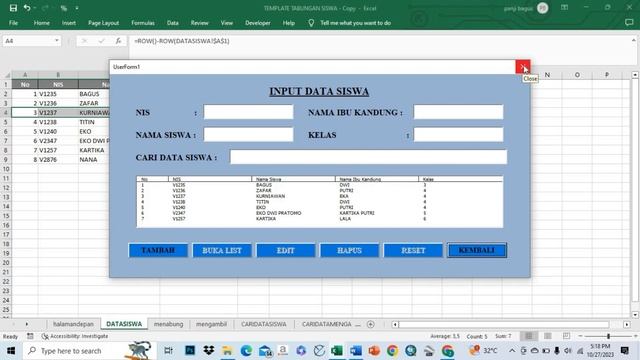This screenshot has width=640, height=360.
Task: Open the Excel icon on the taskbar
Action: coord(337,351)
